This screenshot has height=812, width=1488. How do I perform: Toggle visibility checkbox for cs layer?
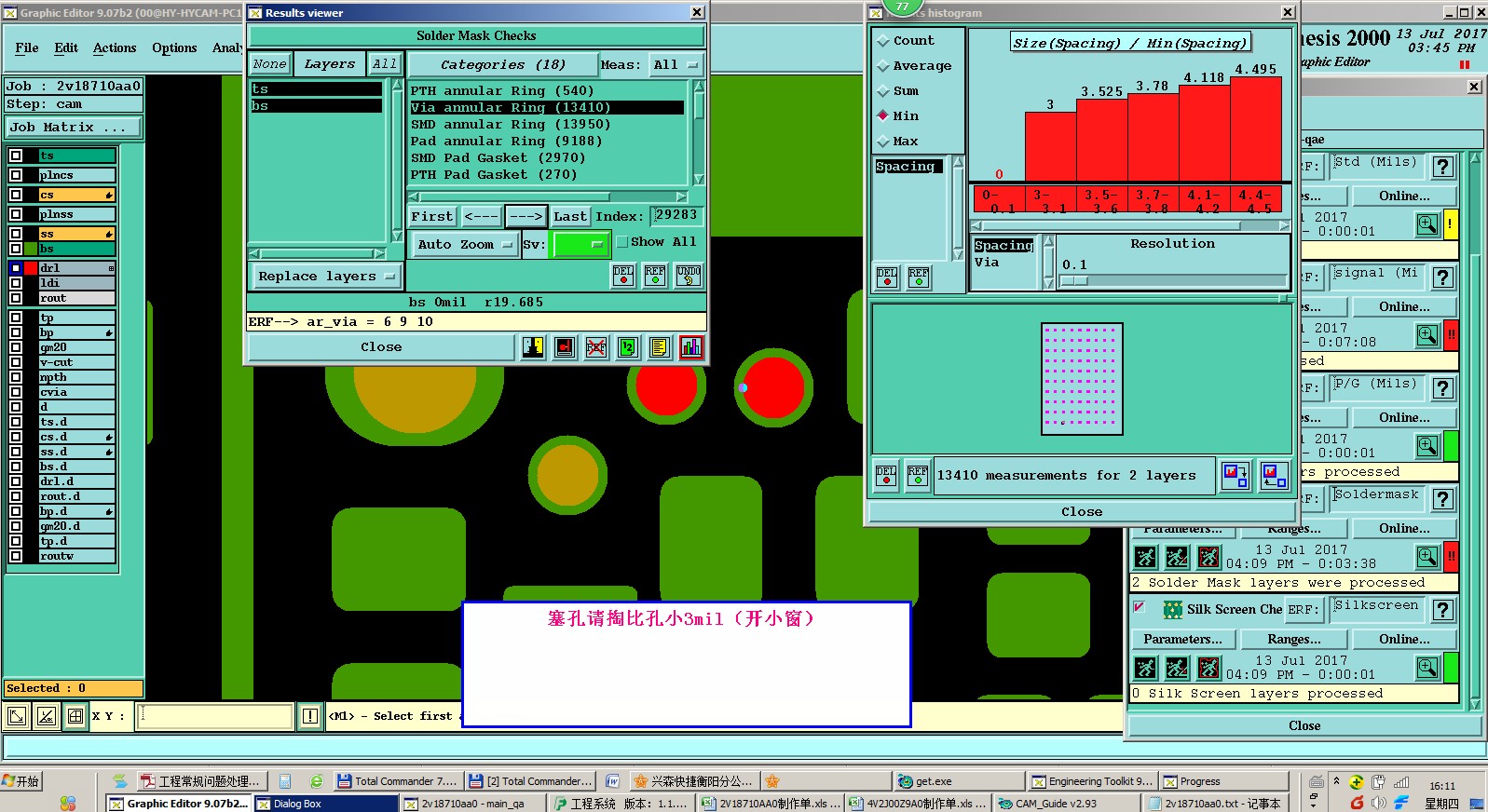[x=16, y=195]
